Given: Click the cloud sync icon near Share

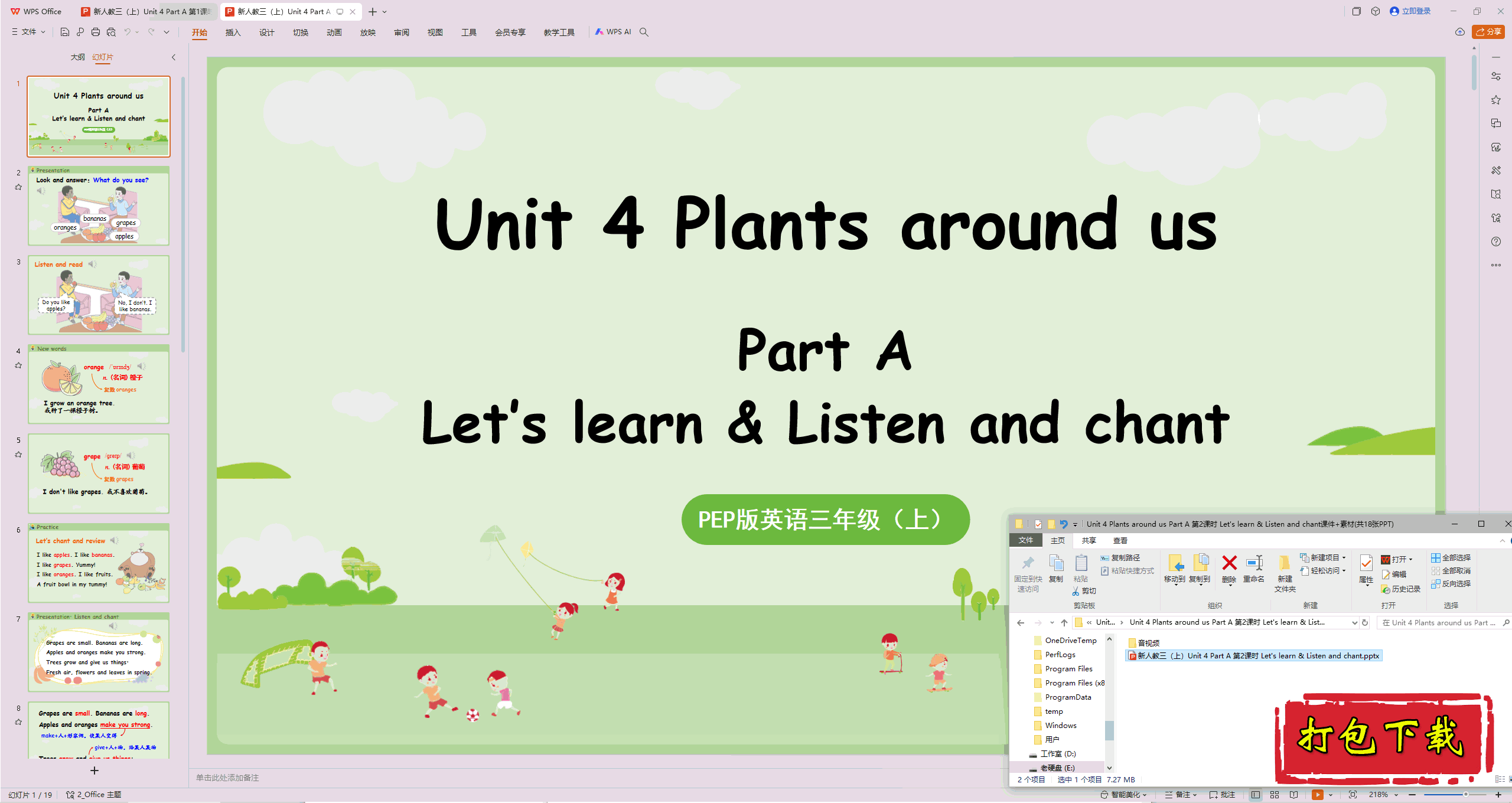Looking at the screenshot, I should [1460, 32].
